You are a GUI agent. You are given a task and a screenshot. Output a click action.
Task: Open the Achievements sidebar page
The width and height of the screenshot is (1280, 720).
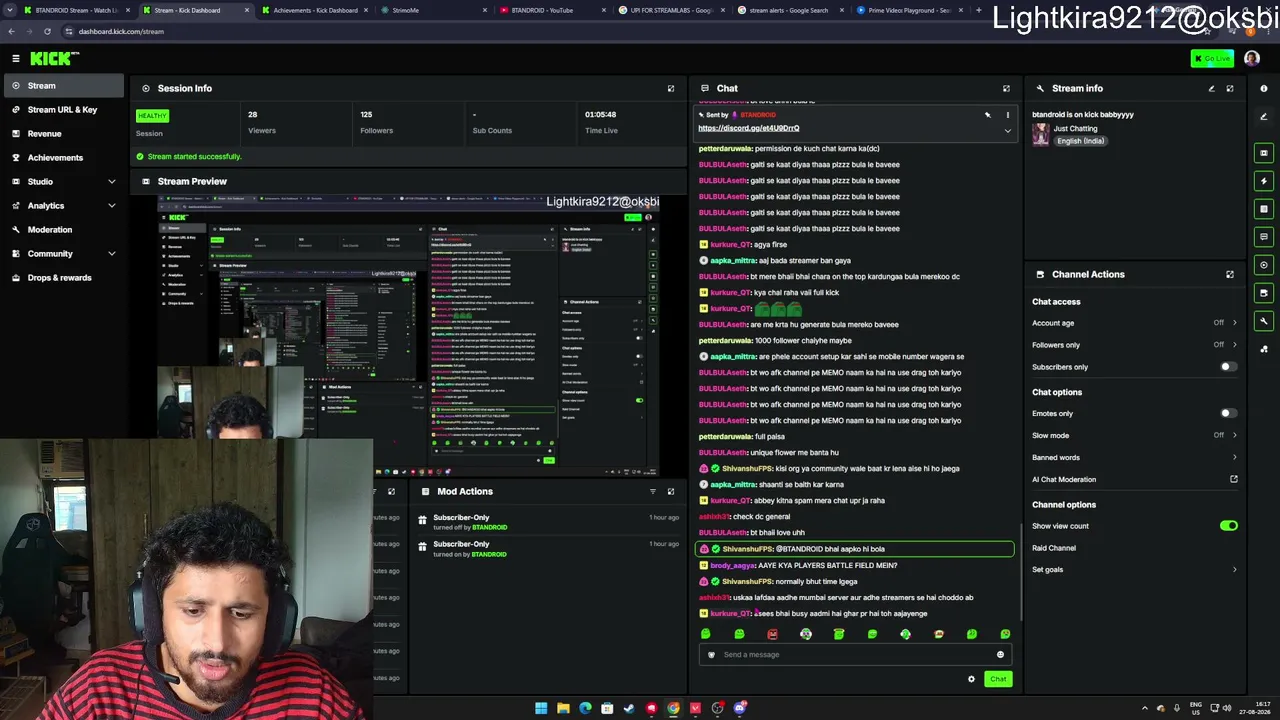[x=63, y=157]
